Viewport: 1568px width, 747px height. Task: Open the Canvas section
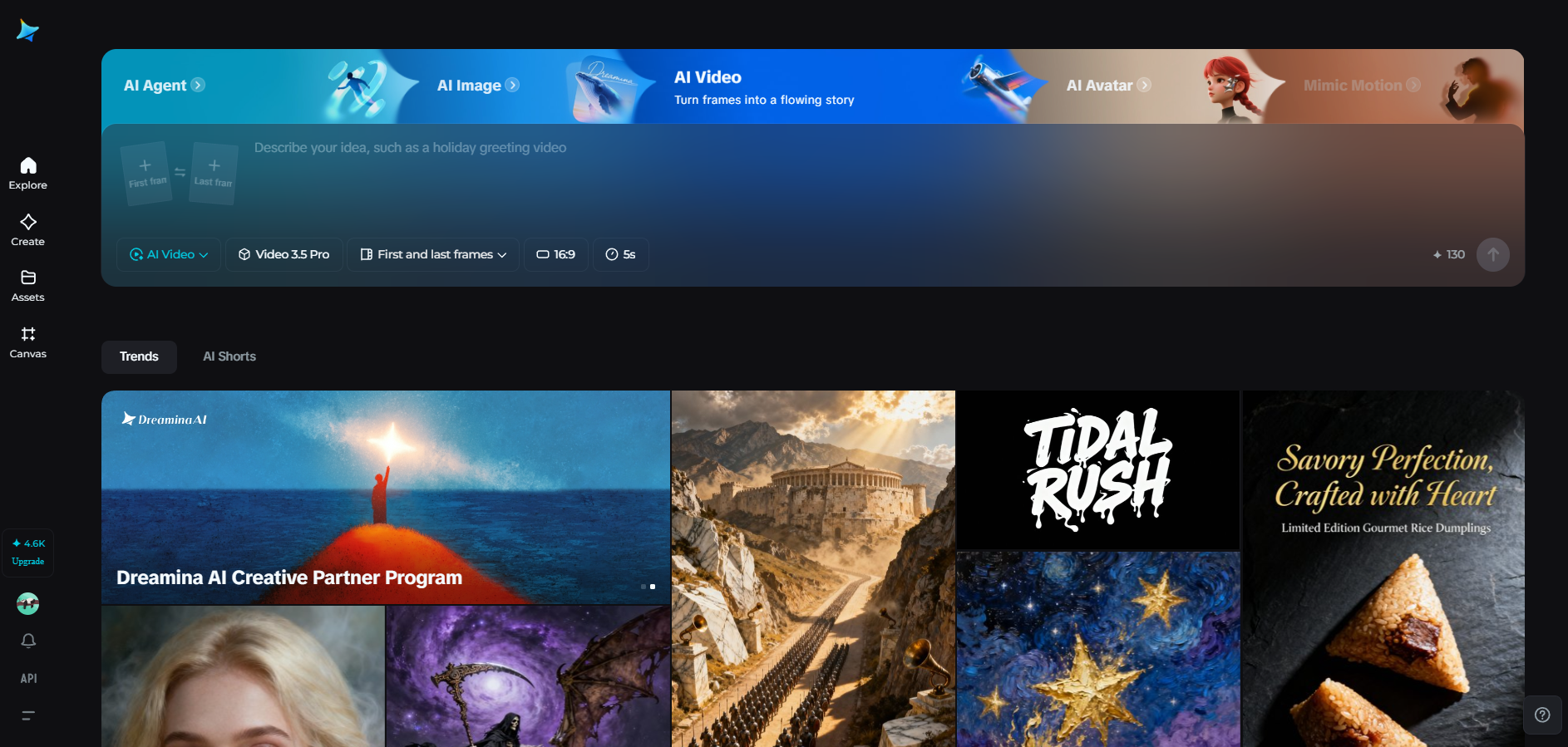(x=28, y=342)
